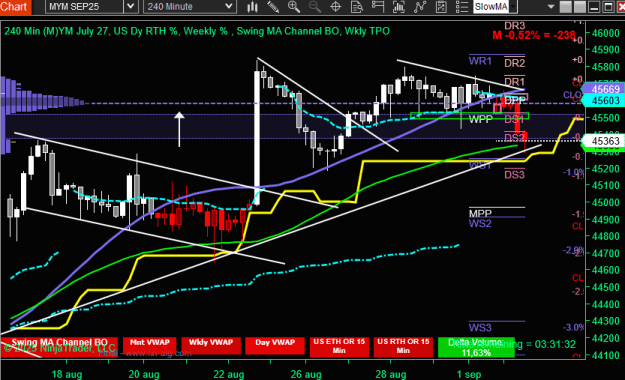The height and width of the screenshot is (380, 625).
Task: Click the white up arrow drawing on chart
Action: (x=179, y=129)
